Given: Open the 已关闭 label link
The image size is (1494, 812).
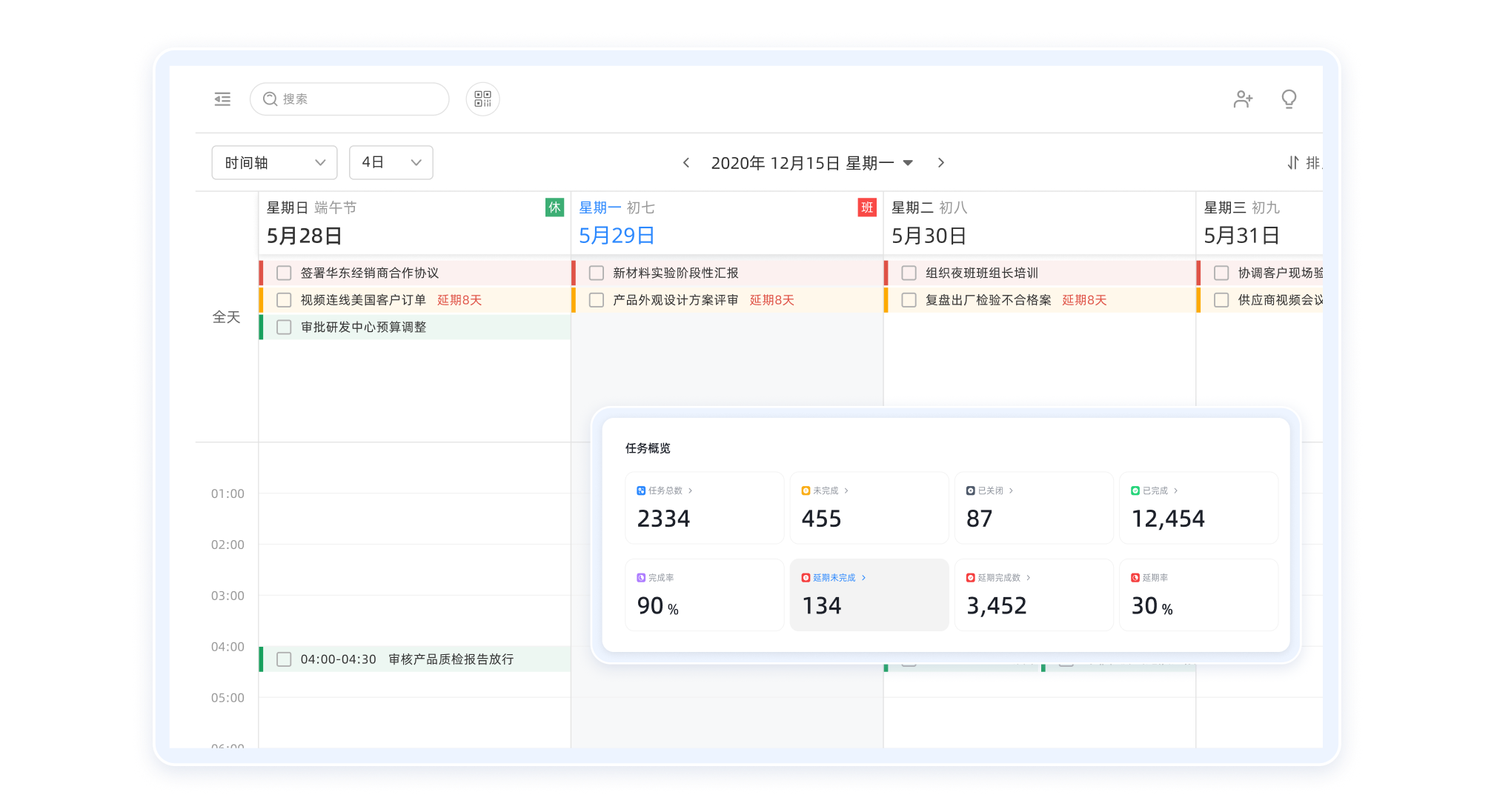Looking at the screenshot, I should (x=990, y=490).
